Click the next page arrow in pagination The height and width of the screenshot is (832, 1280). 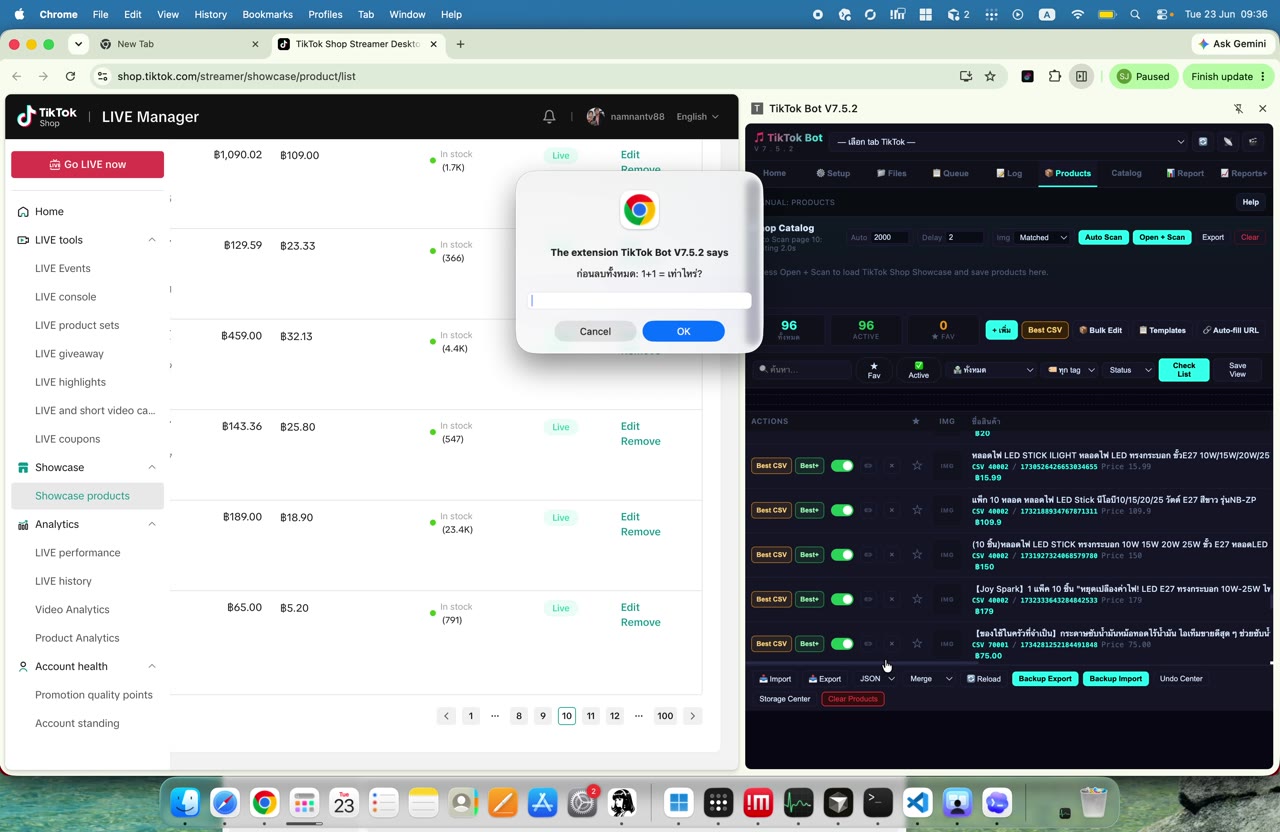tap(692, 716)
